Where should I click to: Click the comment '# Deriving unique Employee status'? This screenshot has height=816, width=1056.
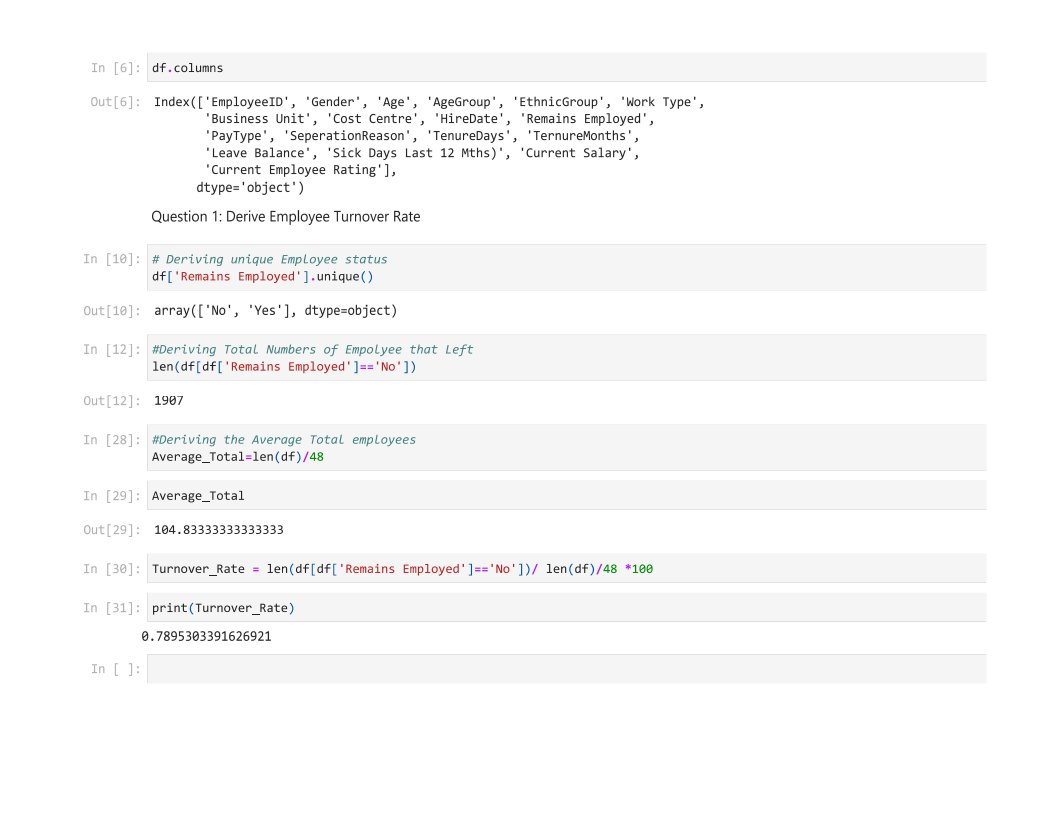(269, 259)
